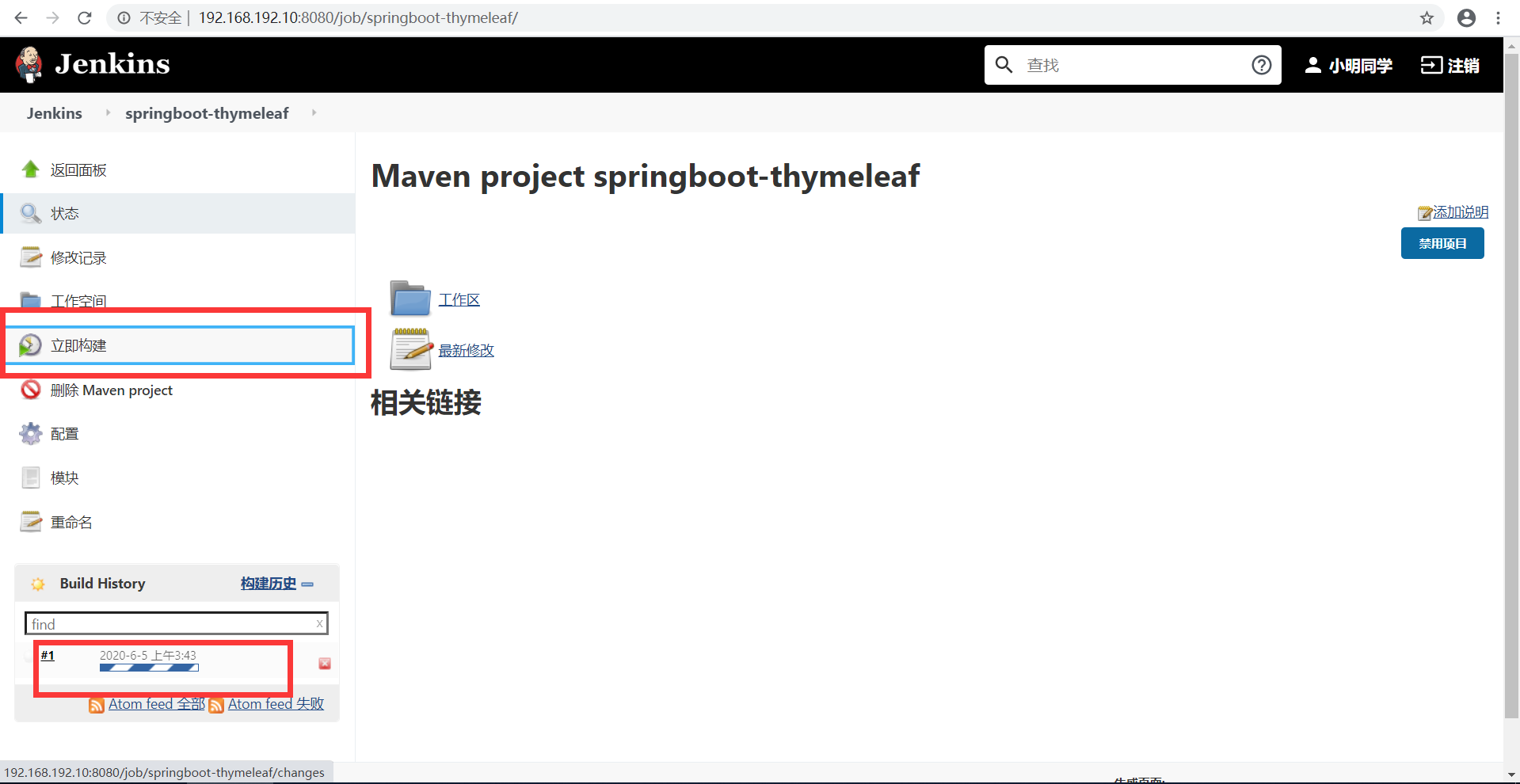
Task: Click the Jenkins butler logo icon
Action: tap(29, 64)
